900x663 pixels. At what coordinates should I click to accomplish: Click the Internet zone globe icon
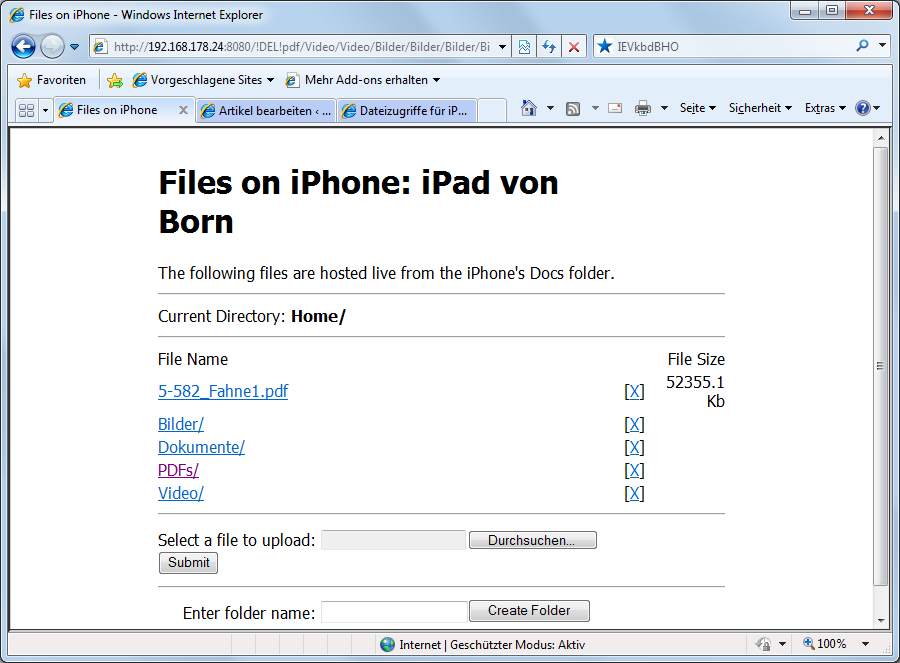point(387,645)
